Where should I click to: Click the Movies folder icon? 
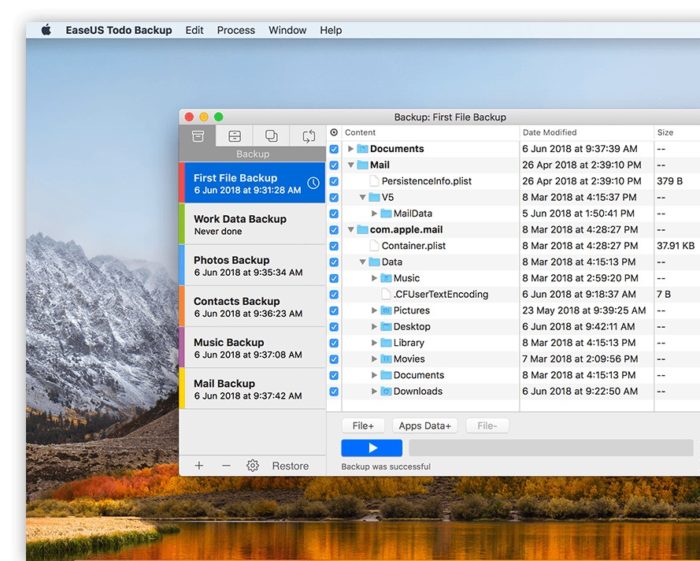(386, 359)
